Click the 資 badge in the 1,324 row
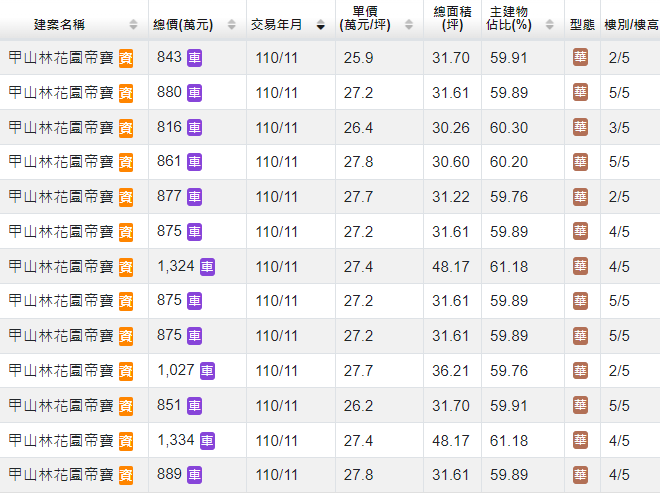 [126, 267]
